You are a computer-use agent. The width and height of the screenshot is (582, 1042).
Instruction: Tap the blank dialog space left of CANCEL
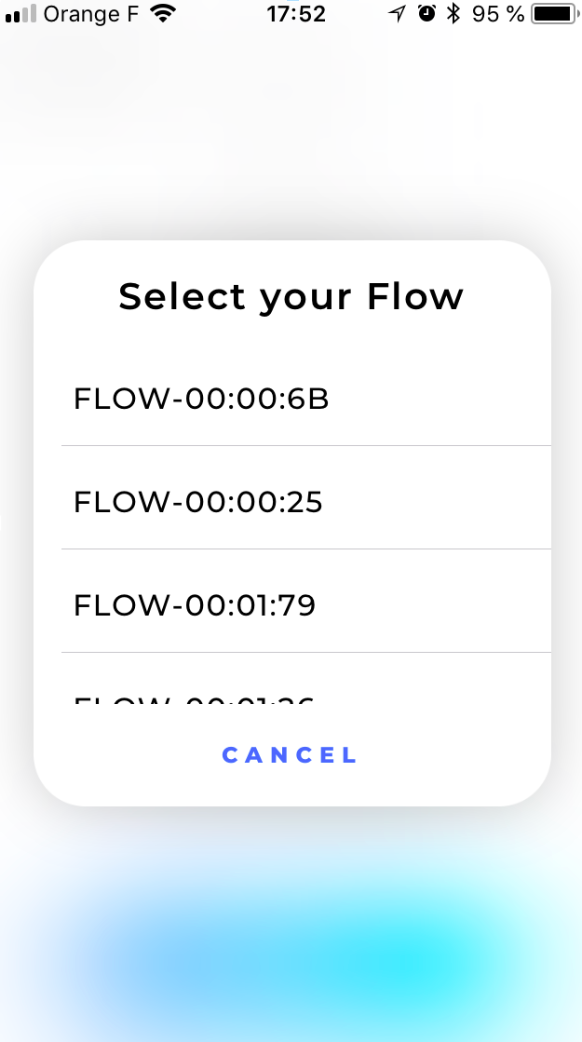click(126, 755)
